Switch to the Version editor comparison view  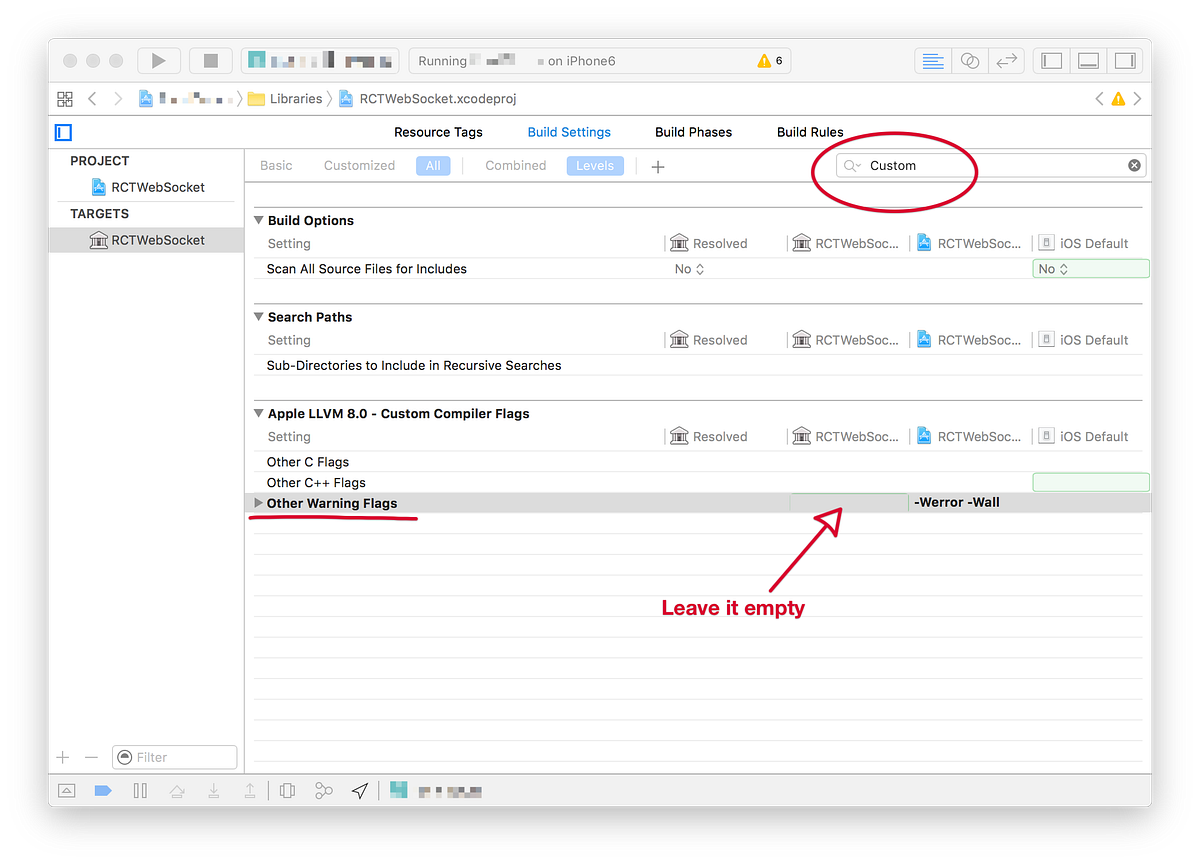click(1007, 60)
